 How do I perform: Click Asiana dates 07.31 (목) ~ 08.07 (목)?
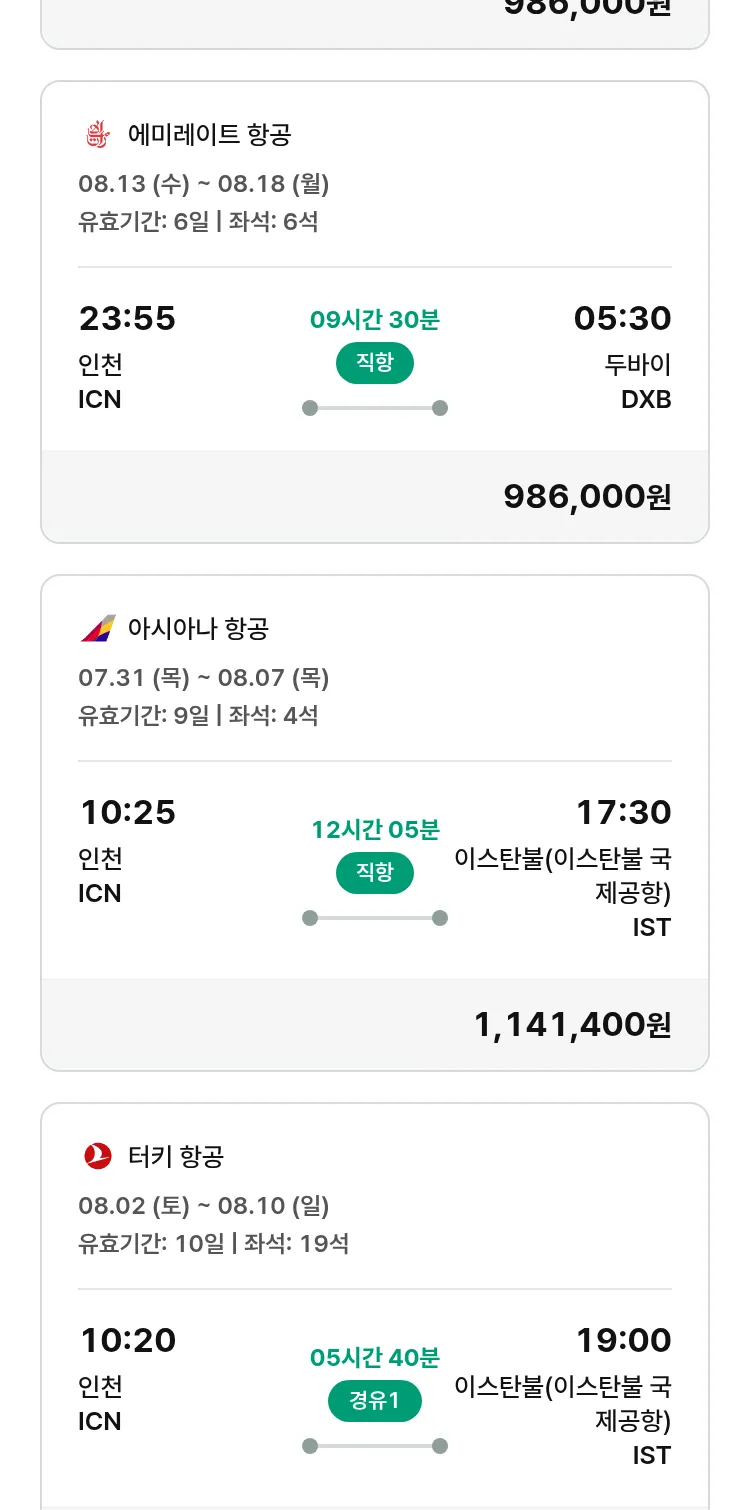pyautogui.click(x=204, y=678)
